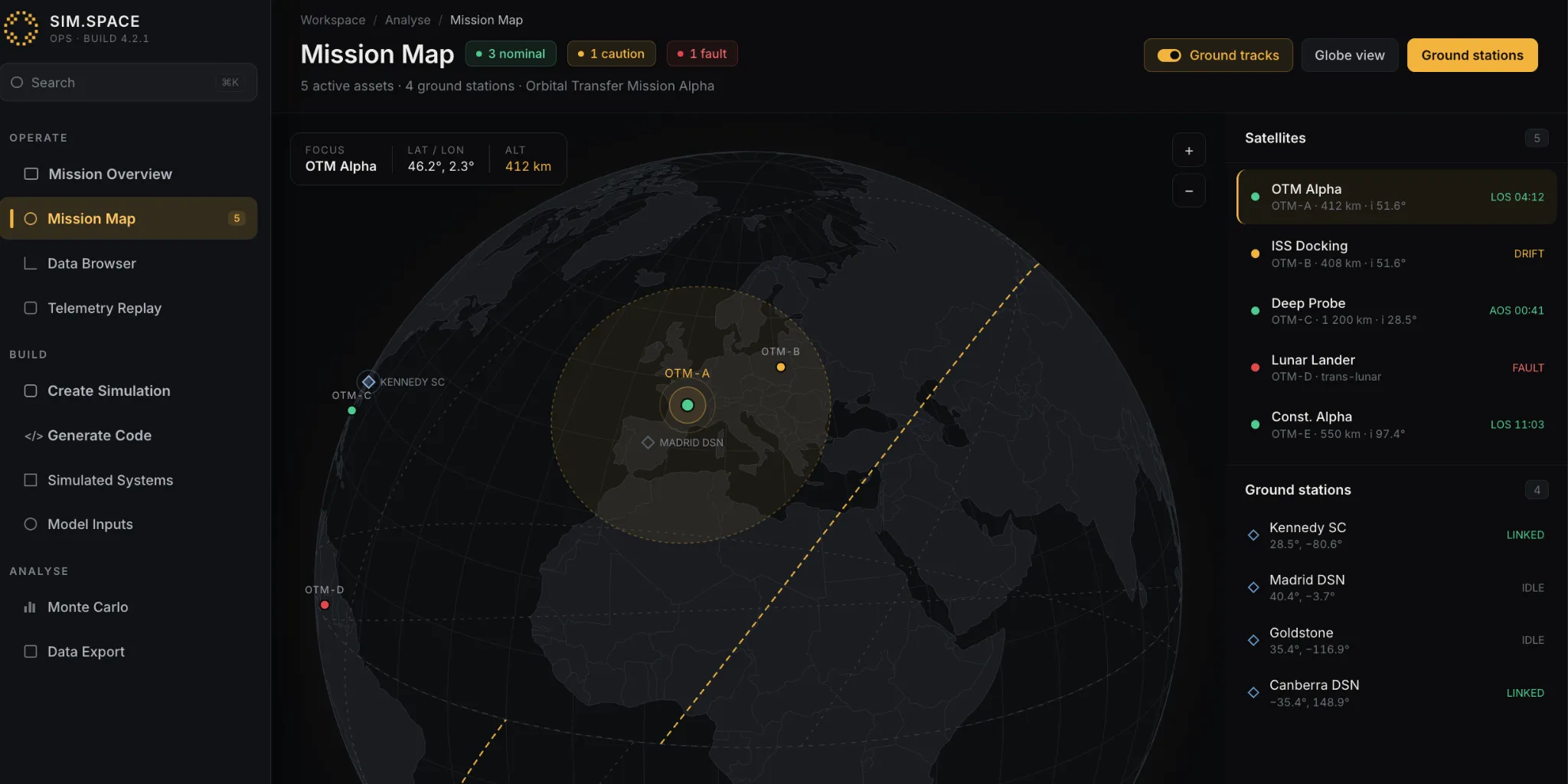The height and width of the screenshot is (784, 1568).
Task: Click the Simulated Systems sidebar icon
Action: 31,480
